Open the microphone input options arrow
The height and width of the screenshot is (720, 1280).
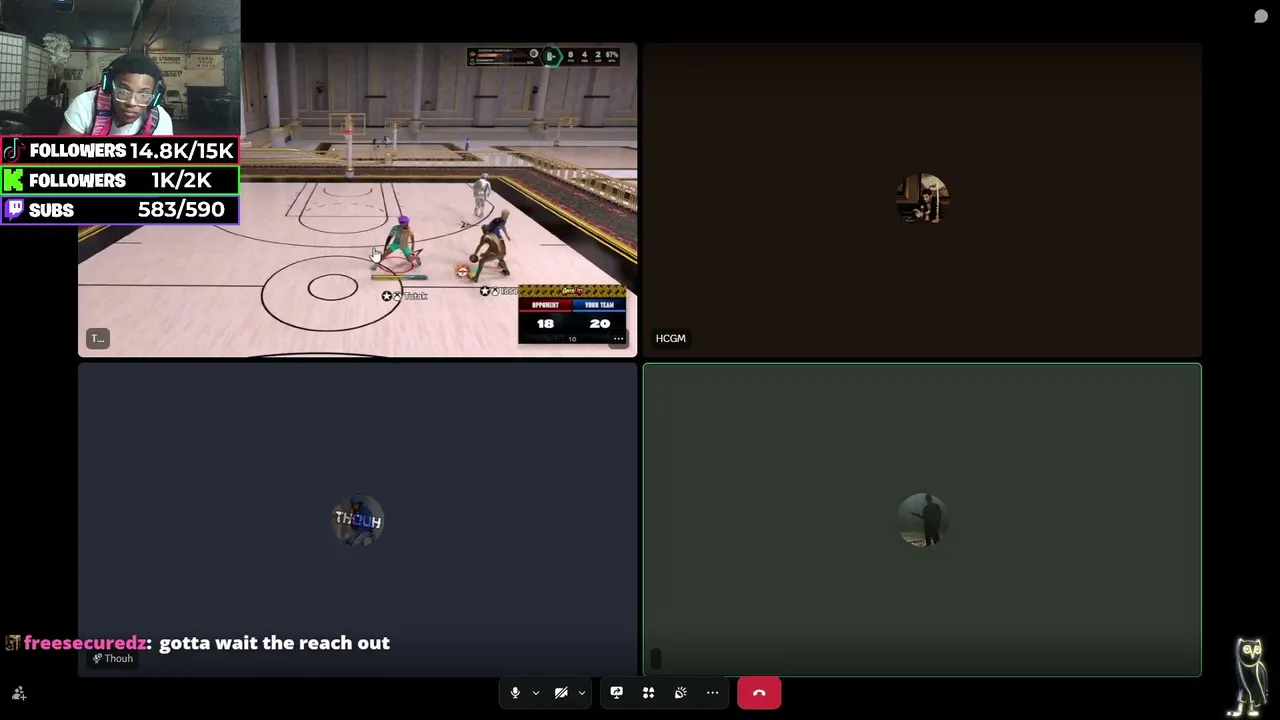click(x=536, y=693)
